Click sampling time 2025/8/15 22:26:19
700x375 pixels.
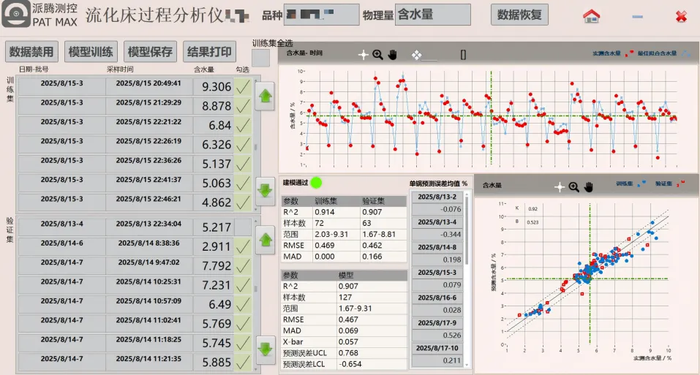pos(149,145)
